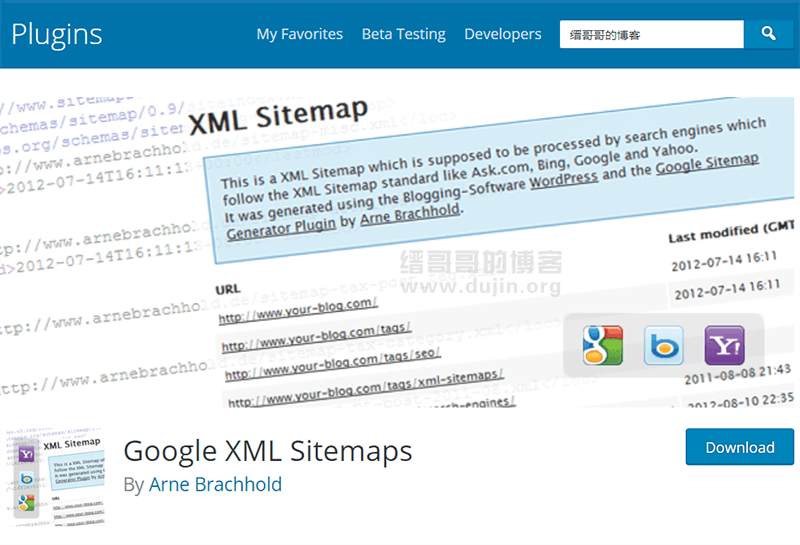Click the Google Sitemap link in banner
Screen dimensions: 800x545
pos(707,163)
